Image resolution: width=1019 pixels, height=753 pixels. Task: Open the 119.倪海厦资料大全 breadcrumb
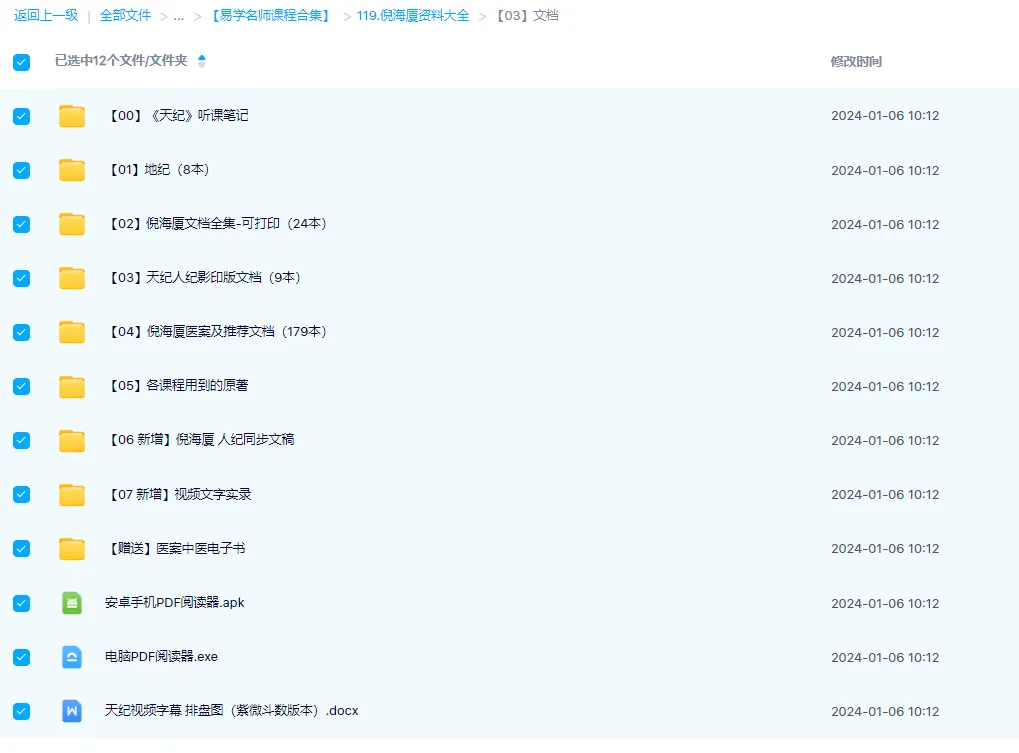pos(413,16)
